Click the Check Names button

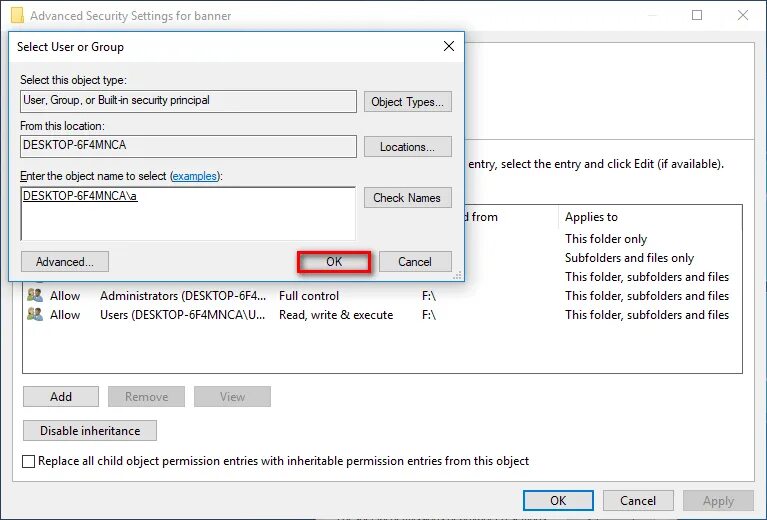pos(407,198)
